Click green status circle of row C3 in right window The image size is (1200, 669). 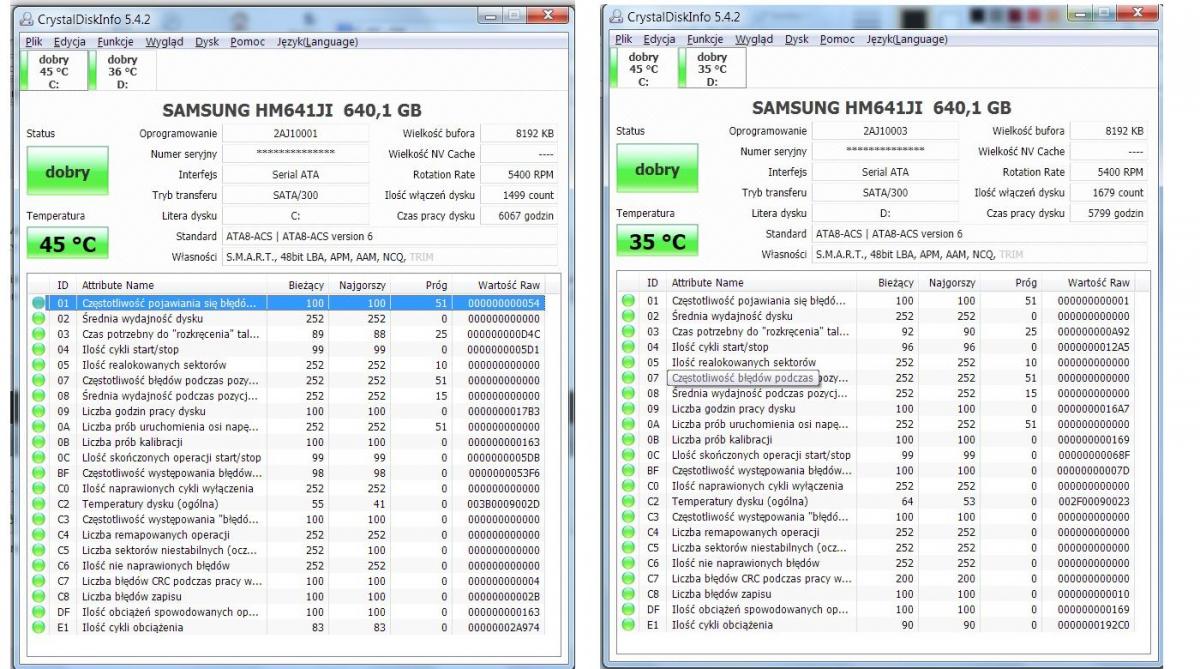point(629,518)
